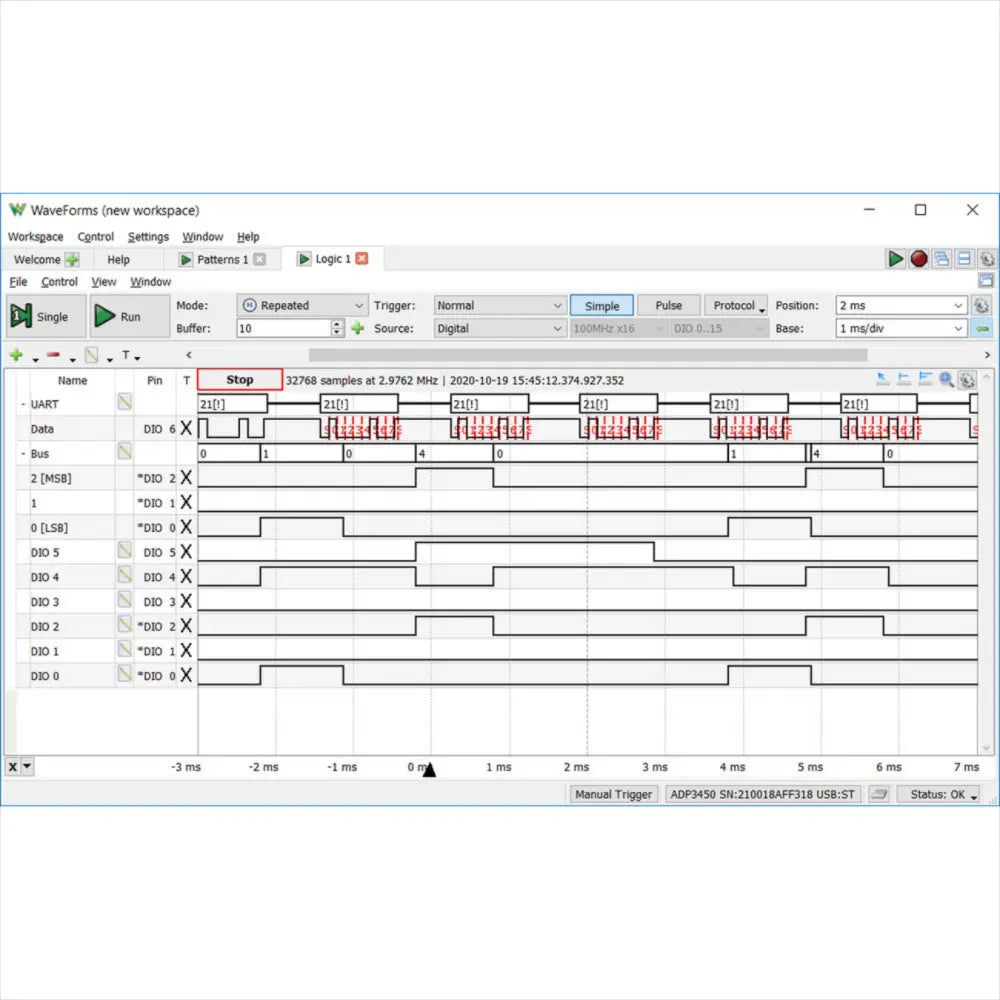Image resolution: width=1000 pixels, height=1000 pixels.
Task: Click the Manual Trigger button
Action: [613, 794]
